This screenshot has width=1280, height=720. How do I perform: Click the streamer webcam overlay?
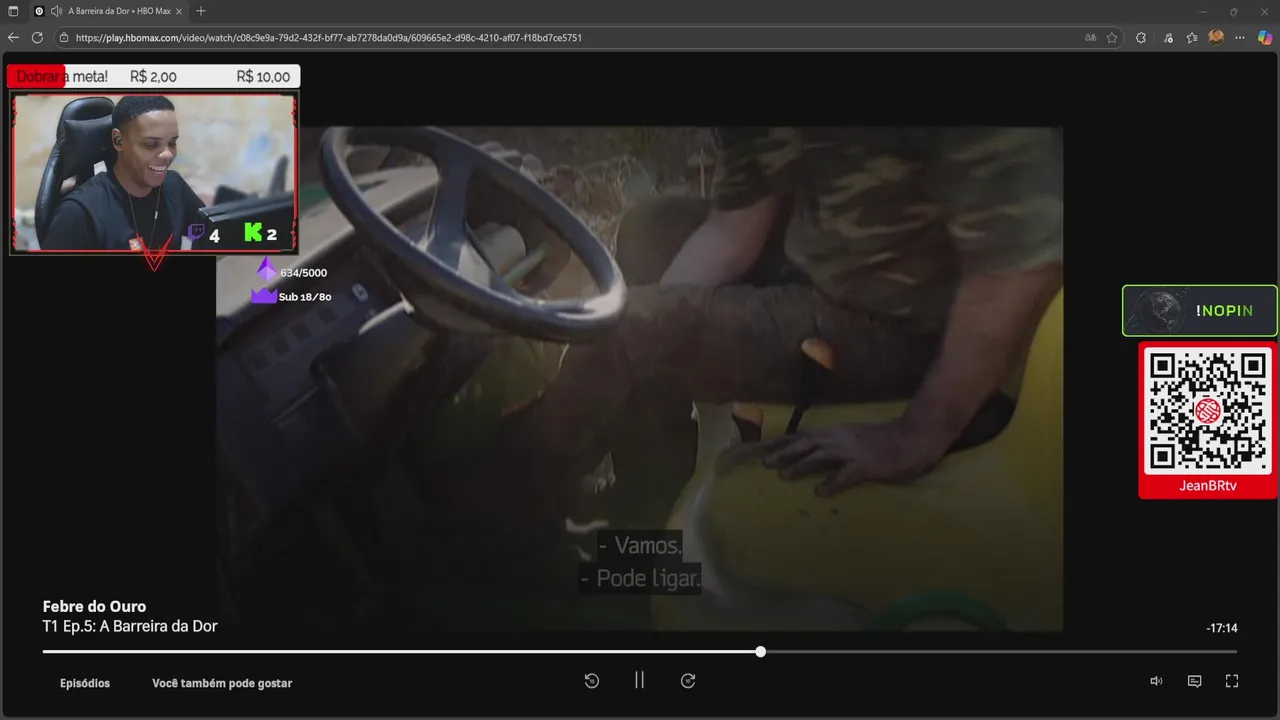[x=154, y=172]
